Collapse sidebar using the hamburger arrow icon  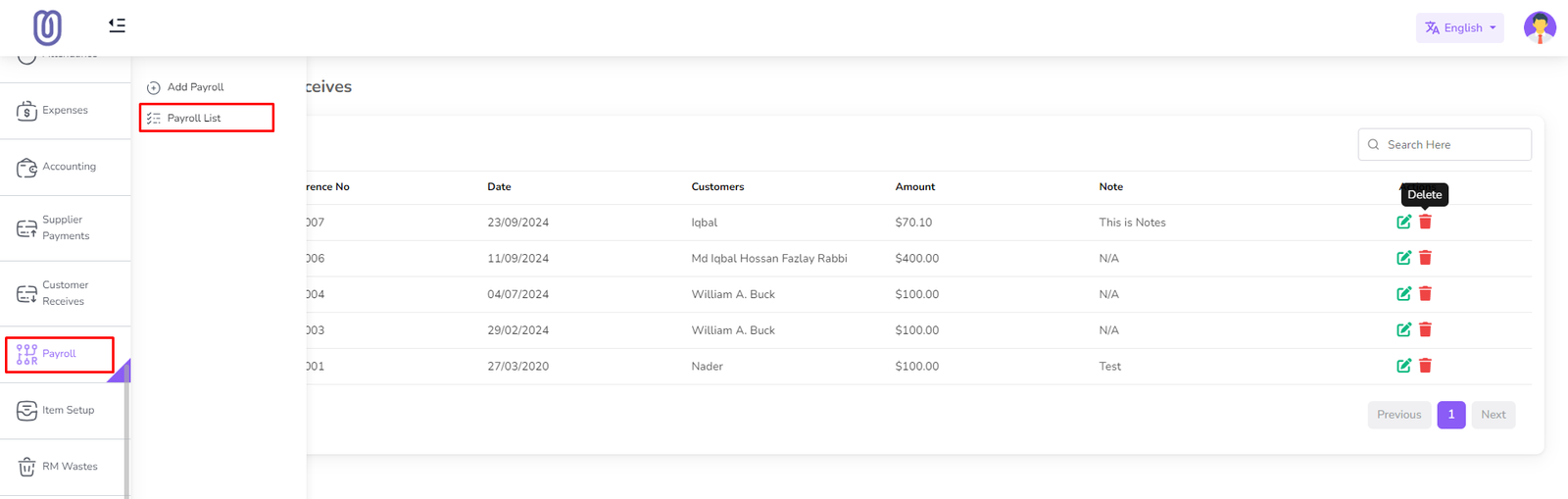point(117,25)
